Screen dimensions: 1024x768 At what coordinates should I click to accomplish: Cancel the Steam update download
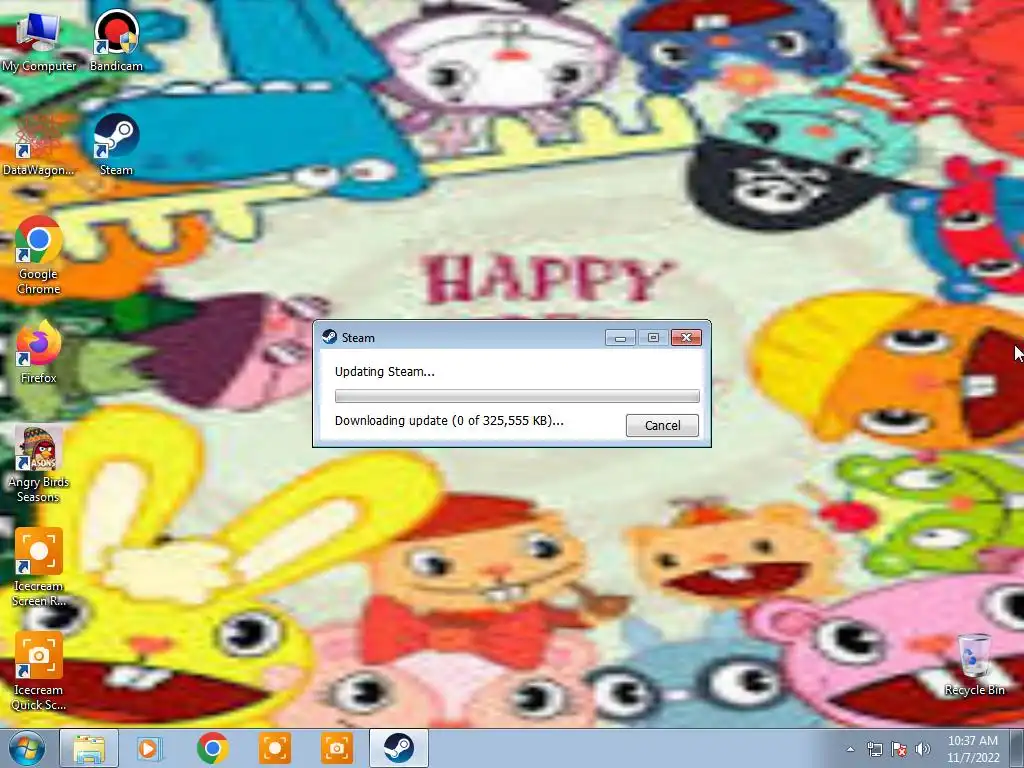(x=662, y=425)
